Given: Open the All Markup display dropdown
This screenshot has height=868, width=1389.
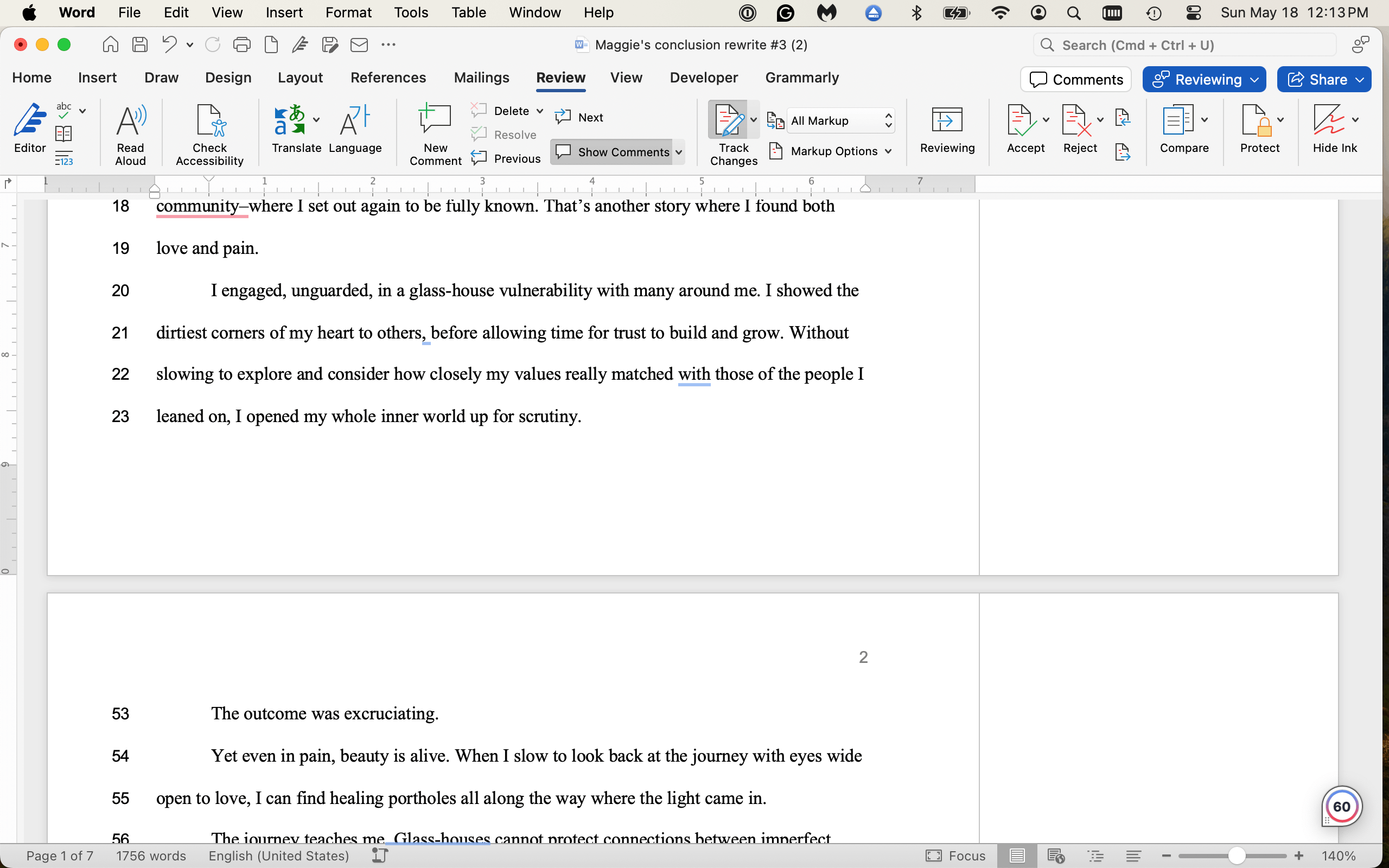Looking at the screenshot, I should tap(840, 120).
